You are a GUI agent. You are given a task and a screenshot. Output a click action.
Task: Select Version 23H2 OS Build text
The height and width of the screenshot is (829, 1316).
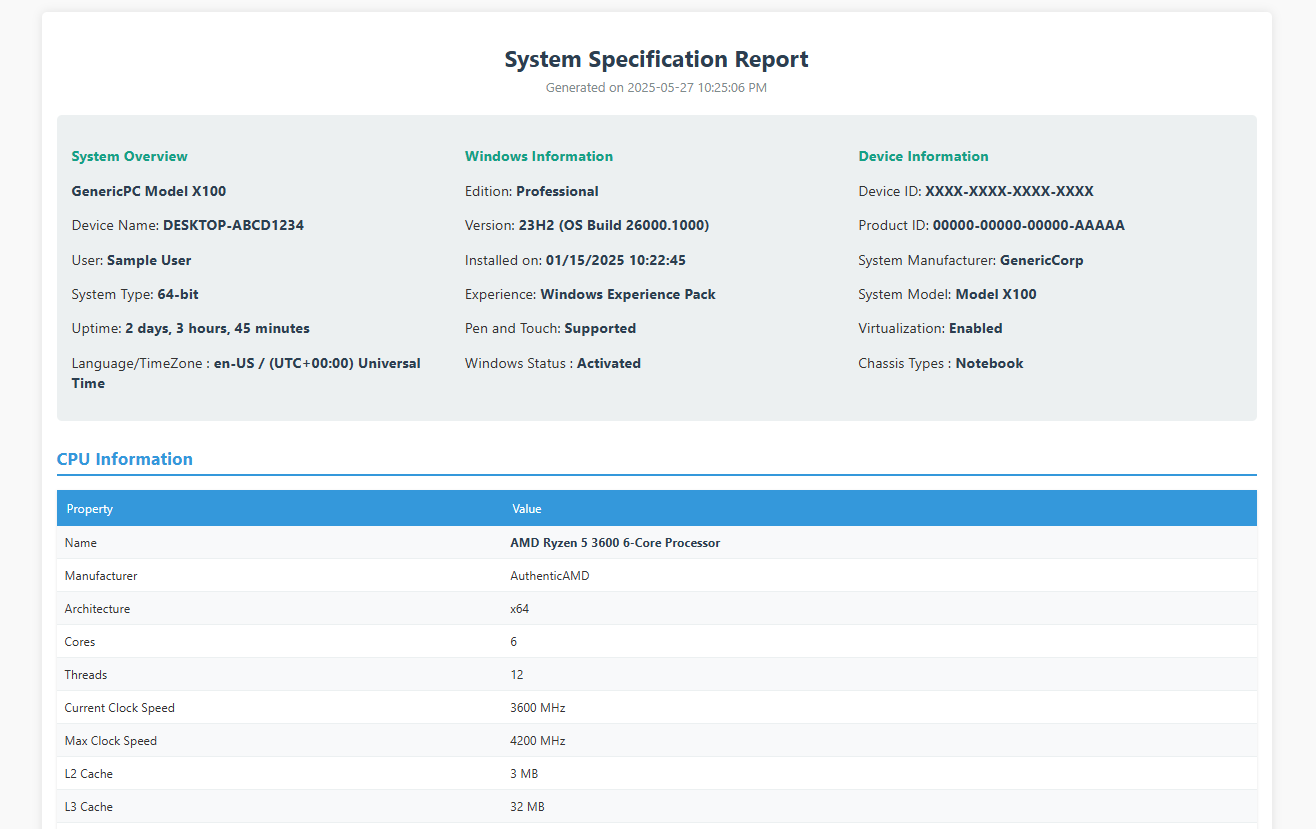pos(587,225)
